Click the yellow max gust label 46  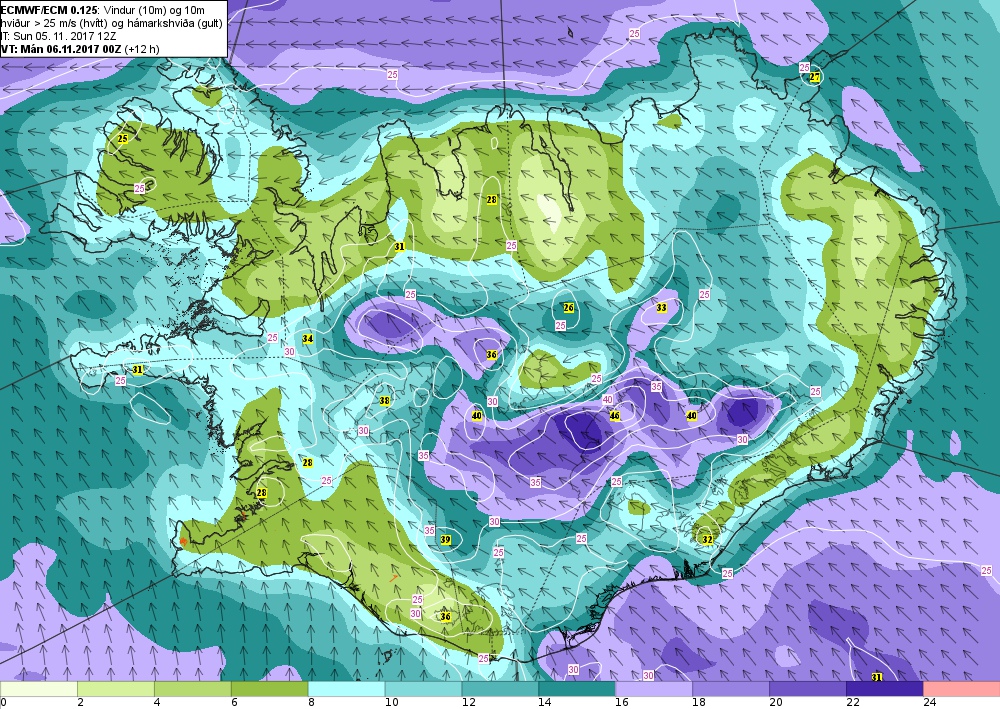615,416
